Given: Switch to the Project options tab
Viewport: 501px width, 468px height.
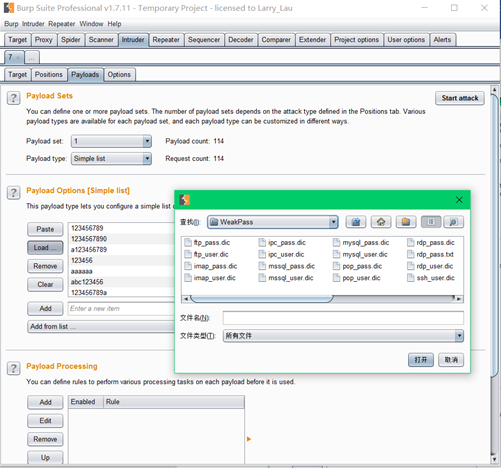Looking at the screenshot, I should (357, 40).
